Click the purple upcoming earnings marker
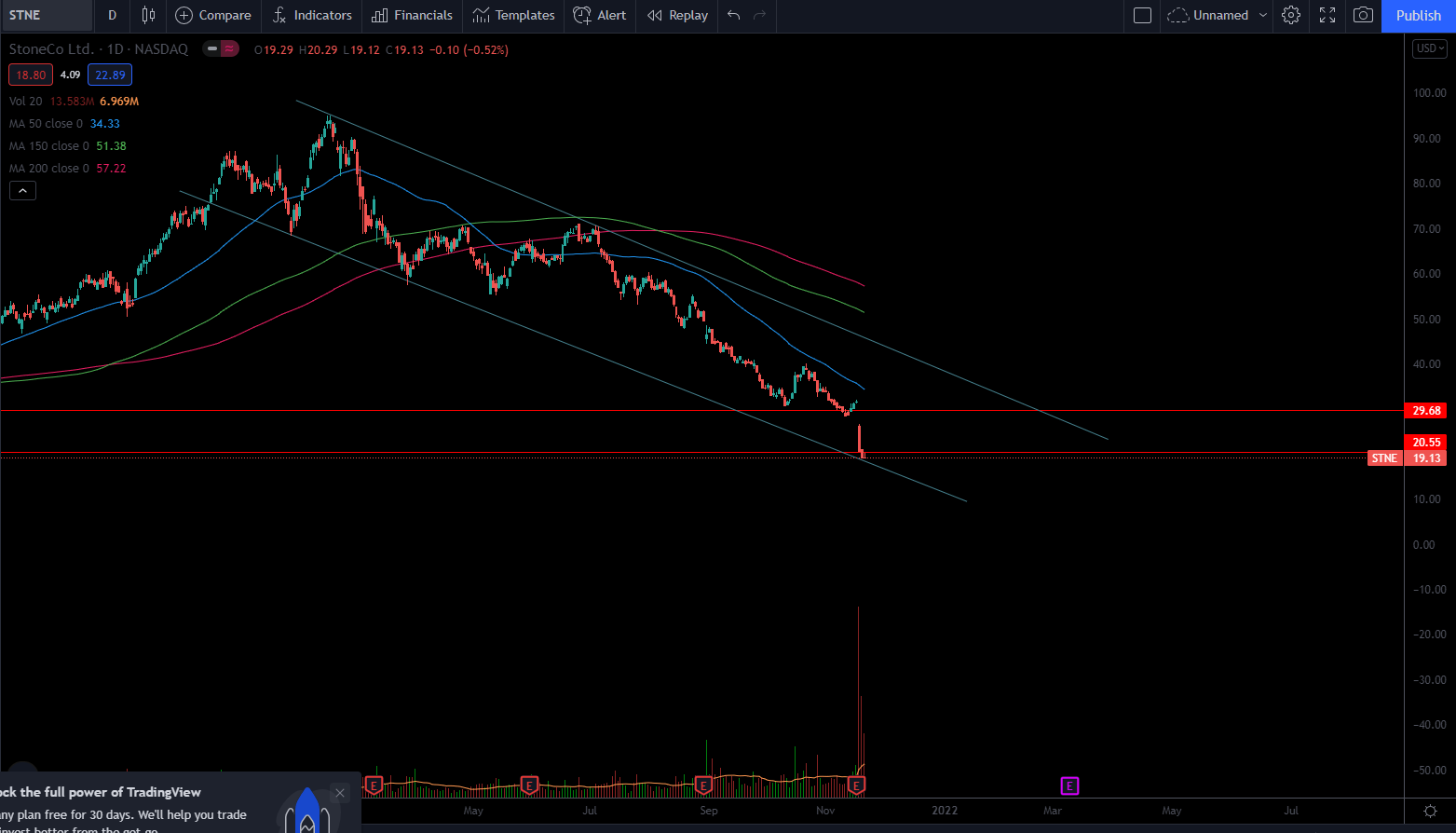This screenshot has height=833, width=1456. tap(1069, 785)
